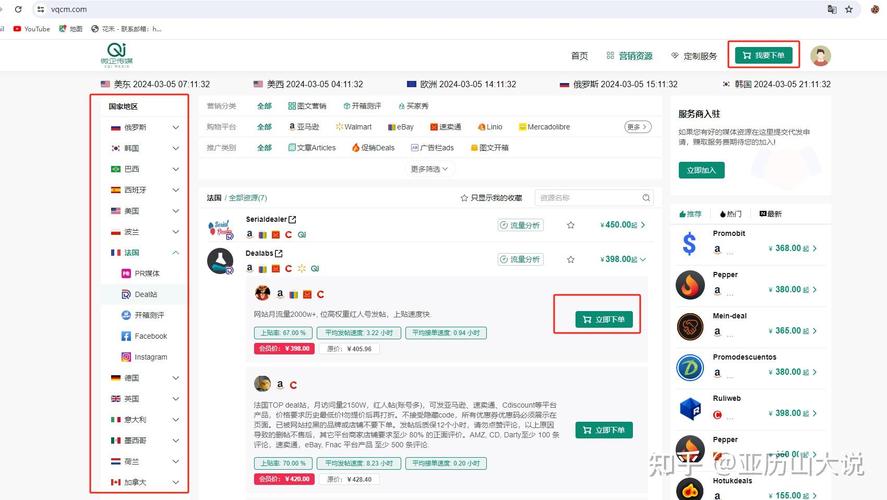Select Deal站 under 法国
887x500 pixels.
tap(140, 294)
